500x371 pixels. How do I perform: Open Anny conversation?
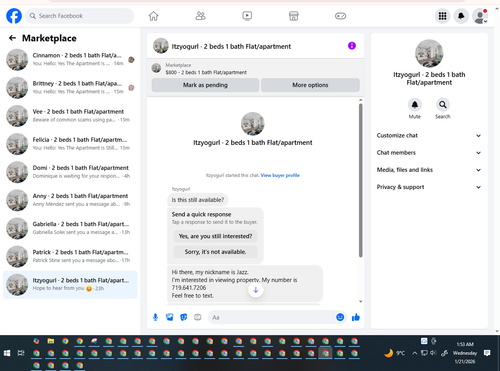pos(70,200)
